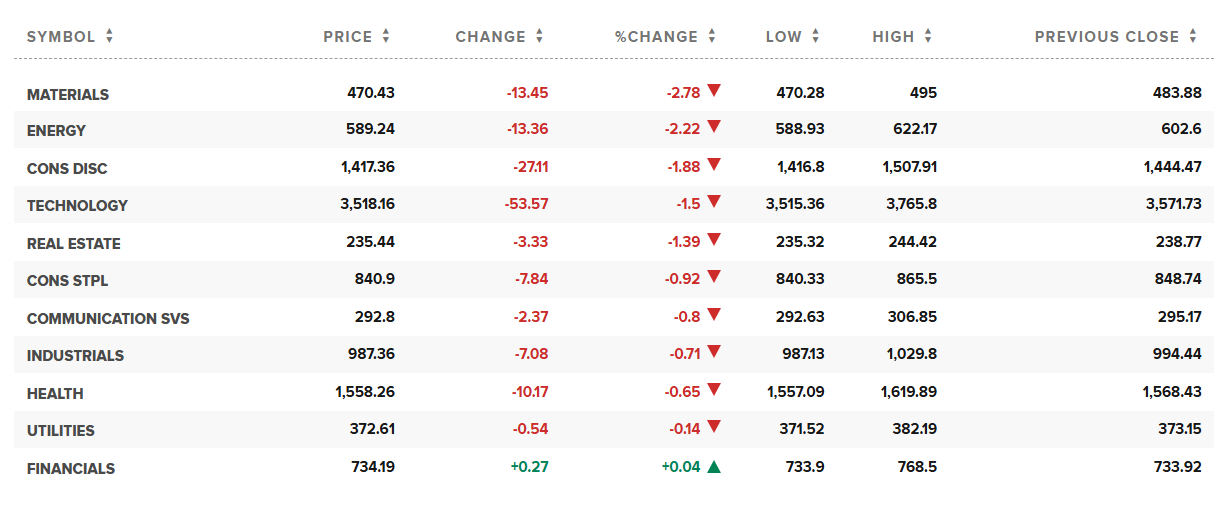Click the sort arrows next to LOW
Image resolution: width=1219 pixels, height=513 pixels.
816,37
